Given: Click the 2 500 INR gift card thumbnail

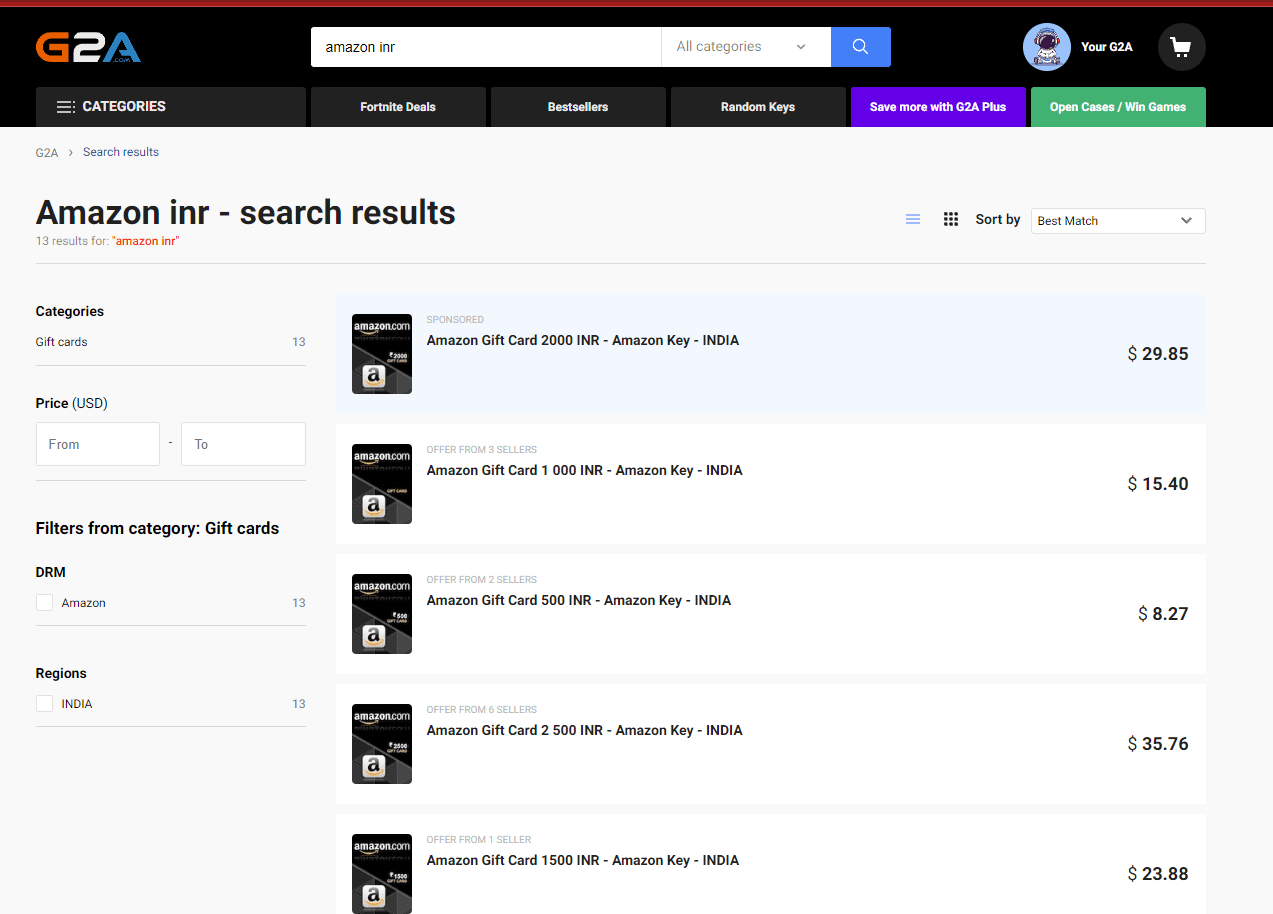Looking at the screenshot, I should click(382, 744).
